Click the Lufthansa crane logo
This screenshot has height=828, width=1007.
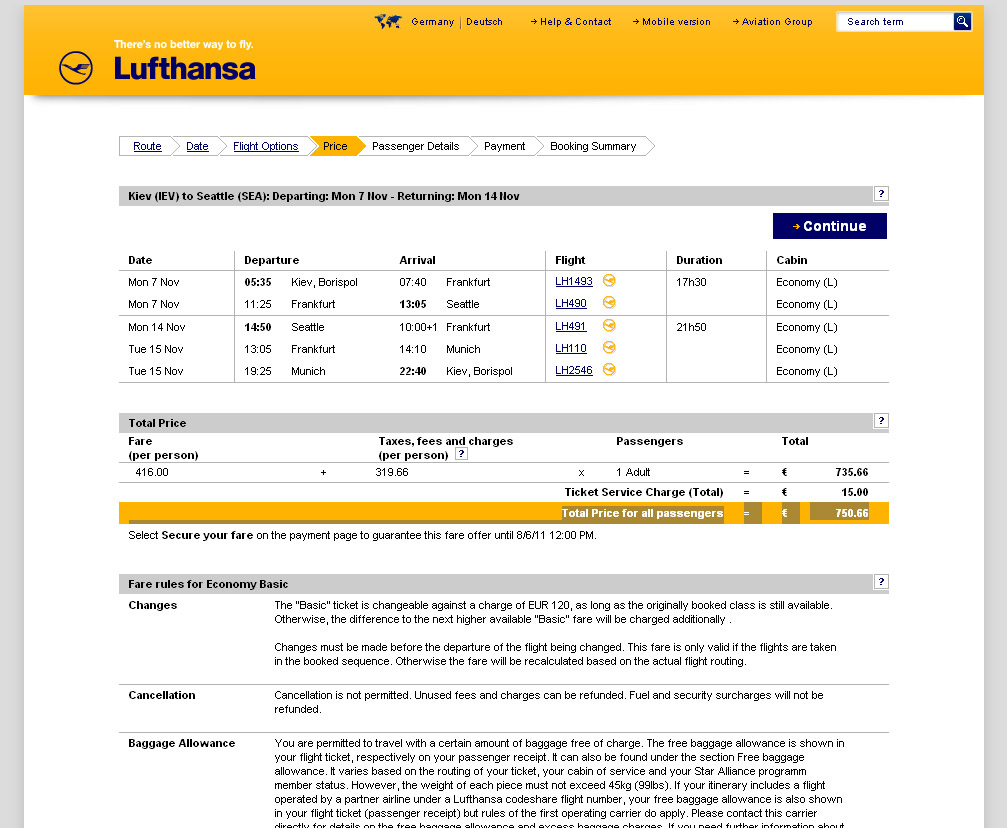tap(76, 68)
